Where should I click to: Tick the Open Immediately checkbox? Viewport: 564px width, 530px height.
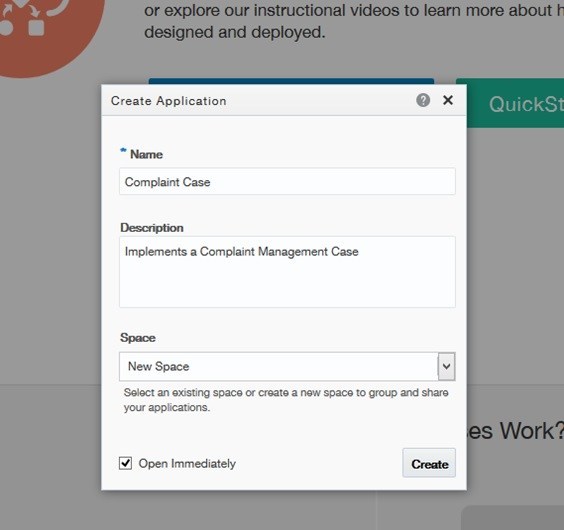(125, 463)
